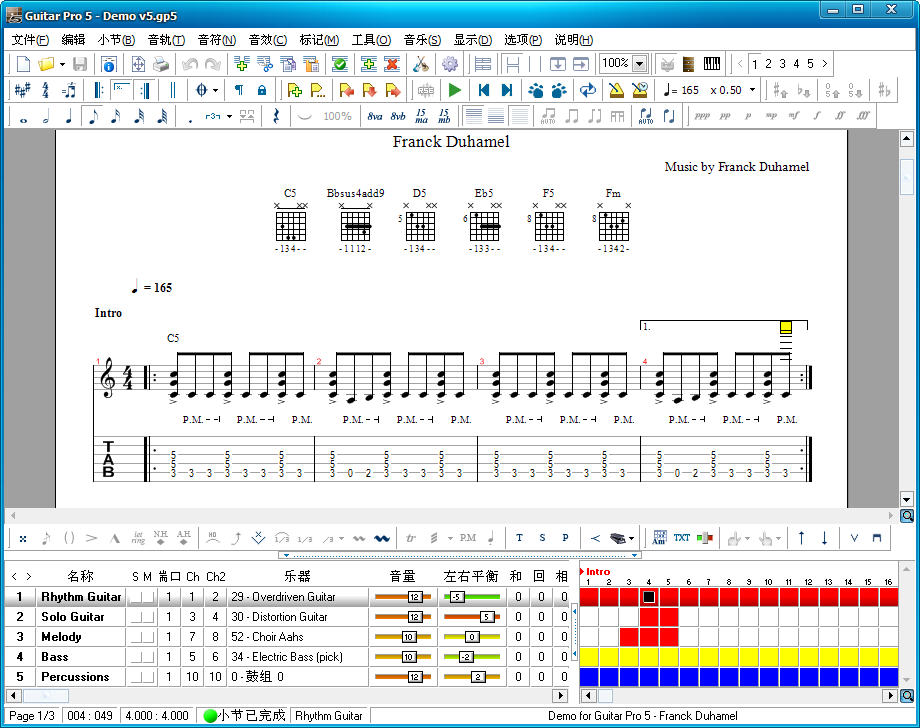Open the 音轨(T) menu

tap(166, 40)
